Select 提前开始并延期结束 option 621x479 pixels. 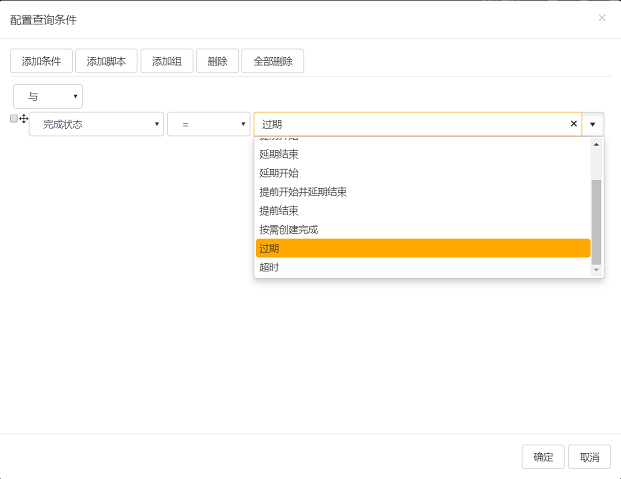303,192
